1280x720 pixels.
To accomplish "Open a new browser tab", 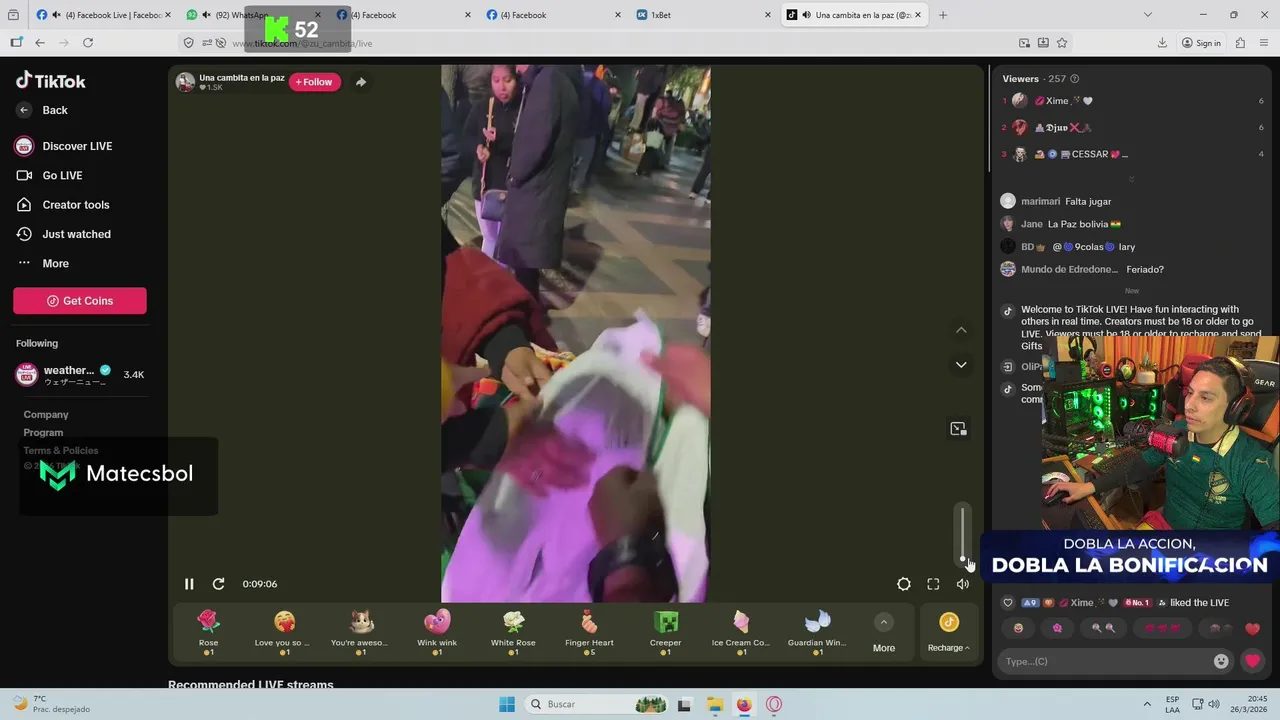I will (x=943, y=15).
